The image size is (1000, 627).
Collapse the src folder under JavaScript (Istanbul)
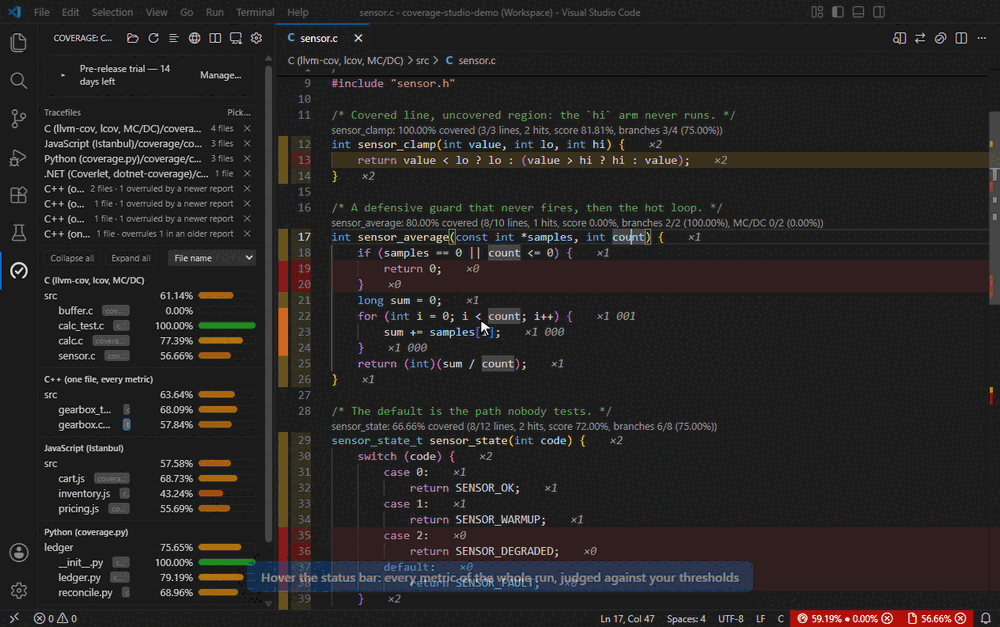pyautogui.click(x=50, y=464)
